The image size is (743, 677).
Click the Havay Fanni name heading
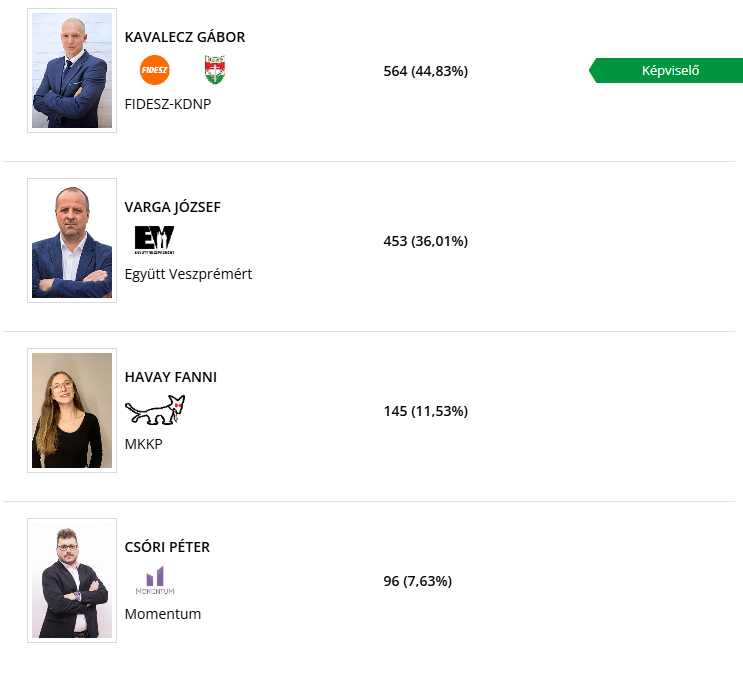coord(171,377)
